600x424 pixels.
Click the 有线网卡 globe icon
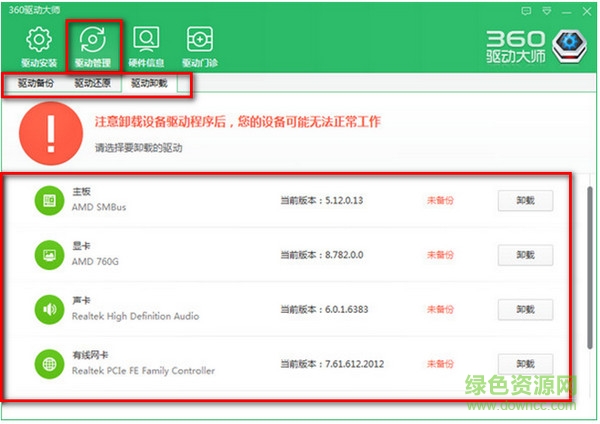point(47,363)
